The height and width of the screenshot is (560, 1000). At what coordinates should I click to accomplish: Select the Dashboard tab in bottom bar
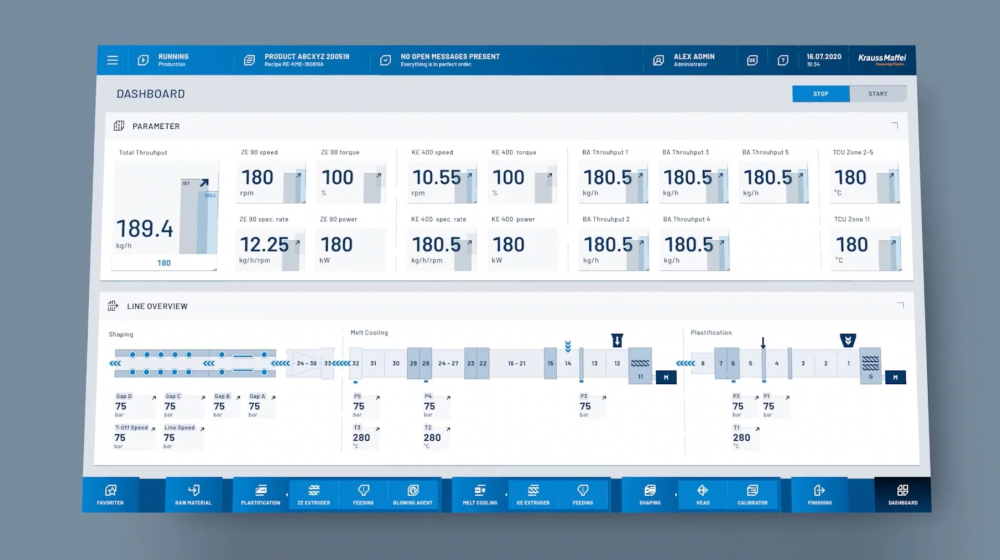click(902, 494)
